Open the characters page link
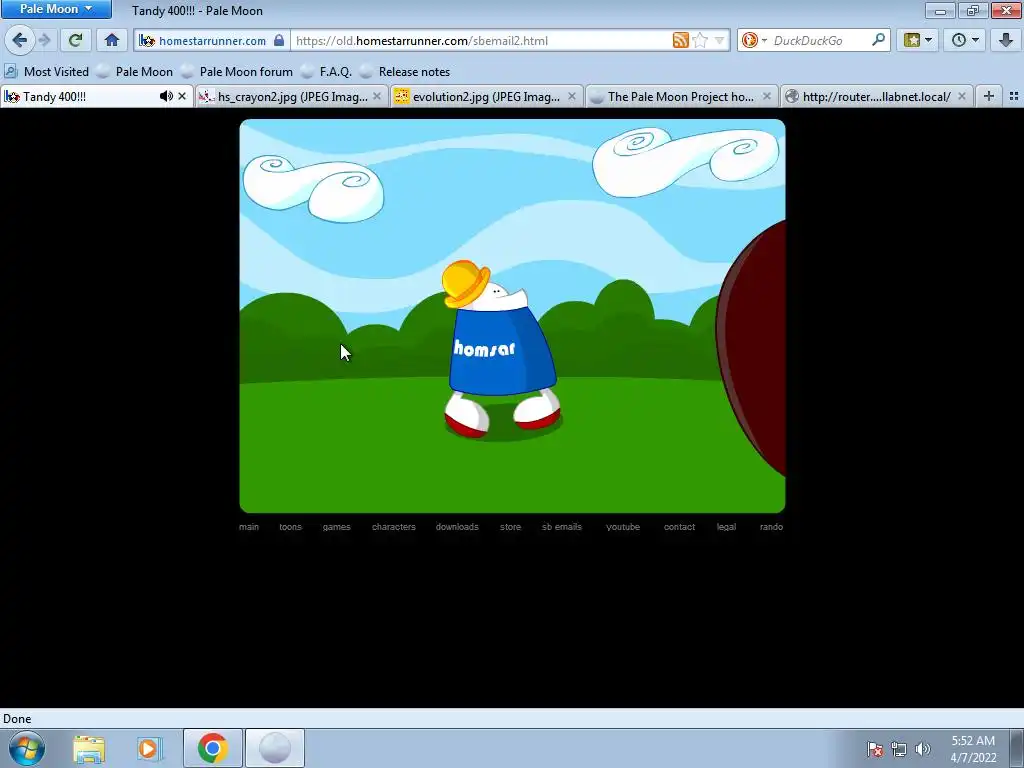Image resolution: width=1024 pixels, height=768 pixels. coord(394,526)
